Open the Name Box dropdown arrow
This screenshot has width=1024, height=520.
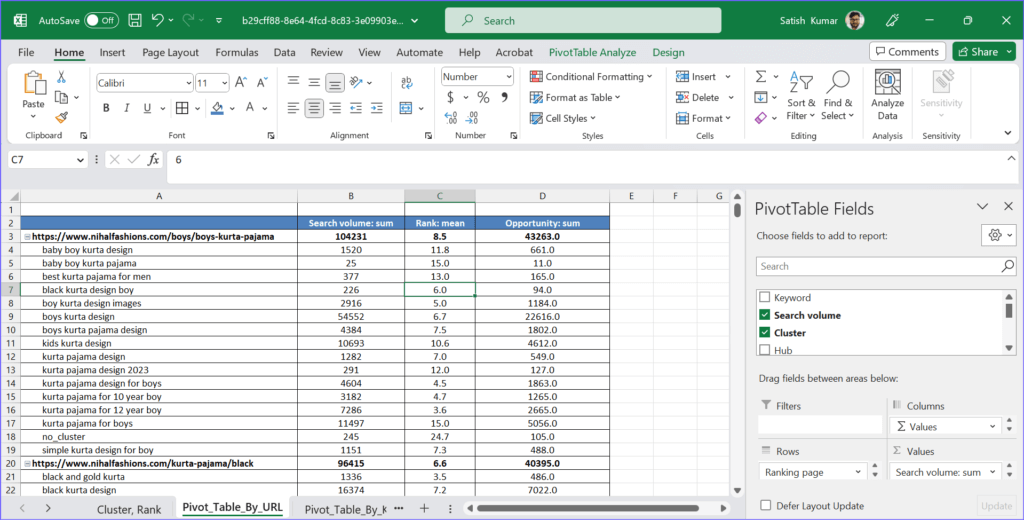(x=80, y=159)
